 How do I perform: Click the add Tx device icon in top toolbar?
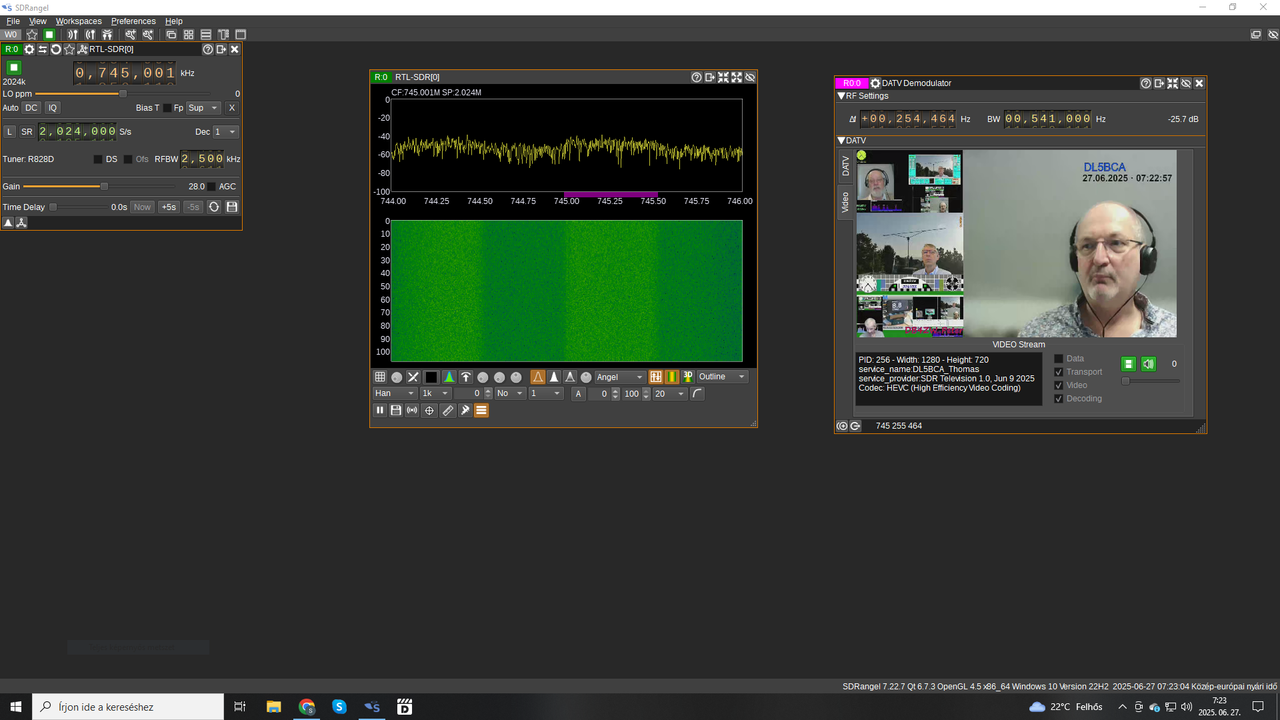pos(90,34)
